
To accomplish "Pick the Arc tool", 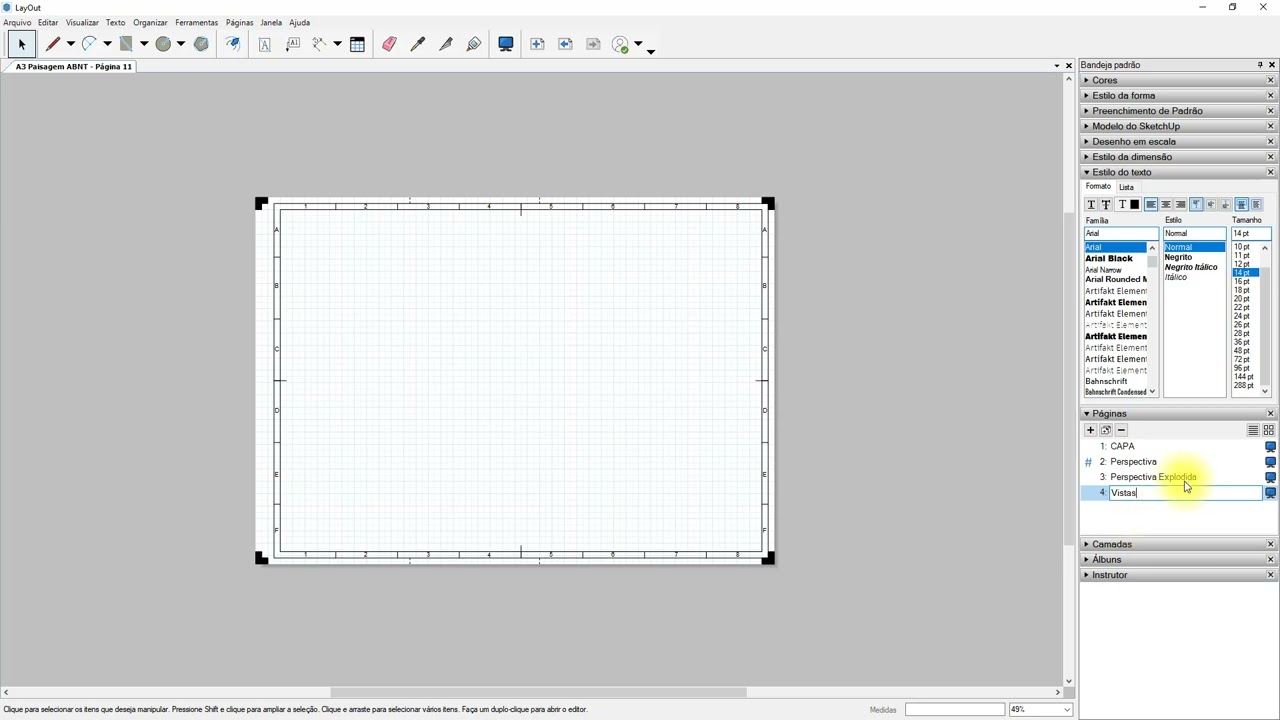I will click(90, 44).
